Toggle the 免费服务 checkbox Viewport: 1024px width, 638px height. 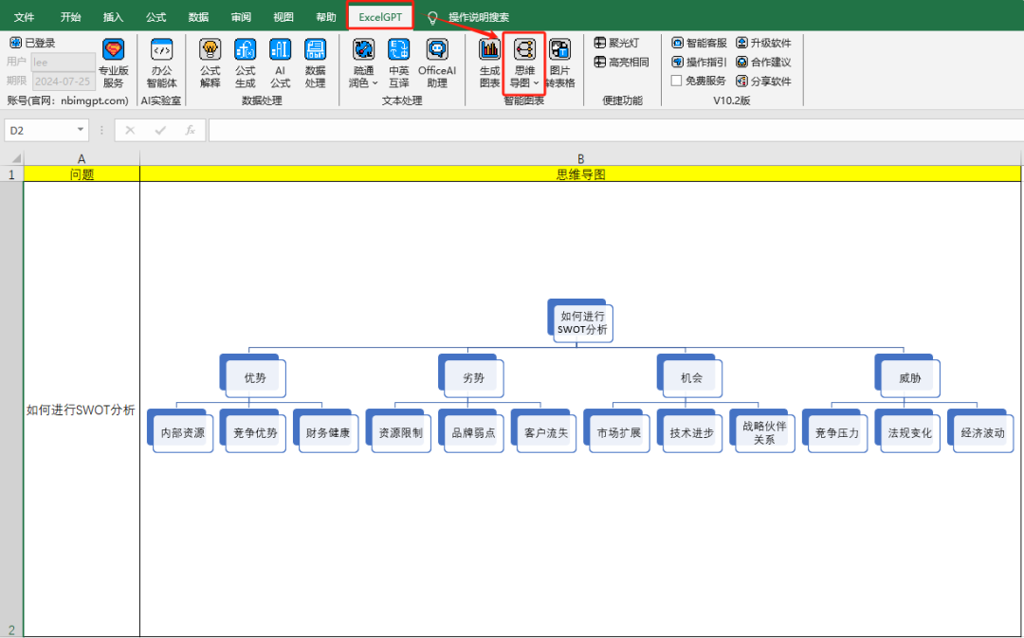[x=677, y=81]
